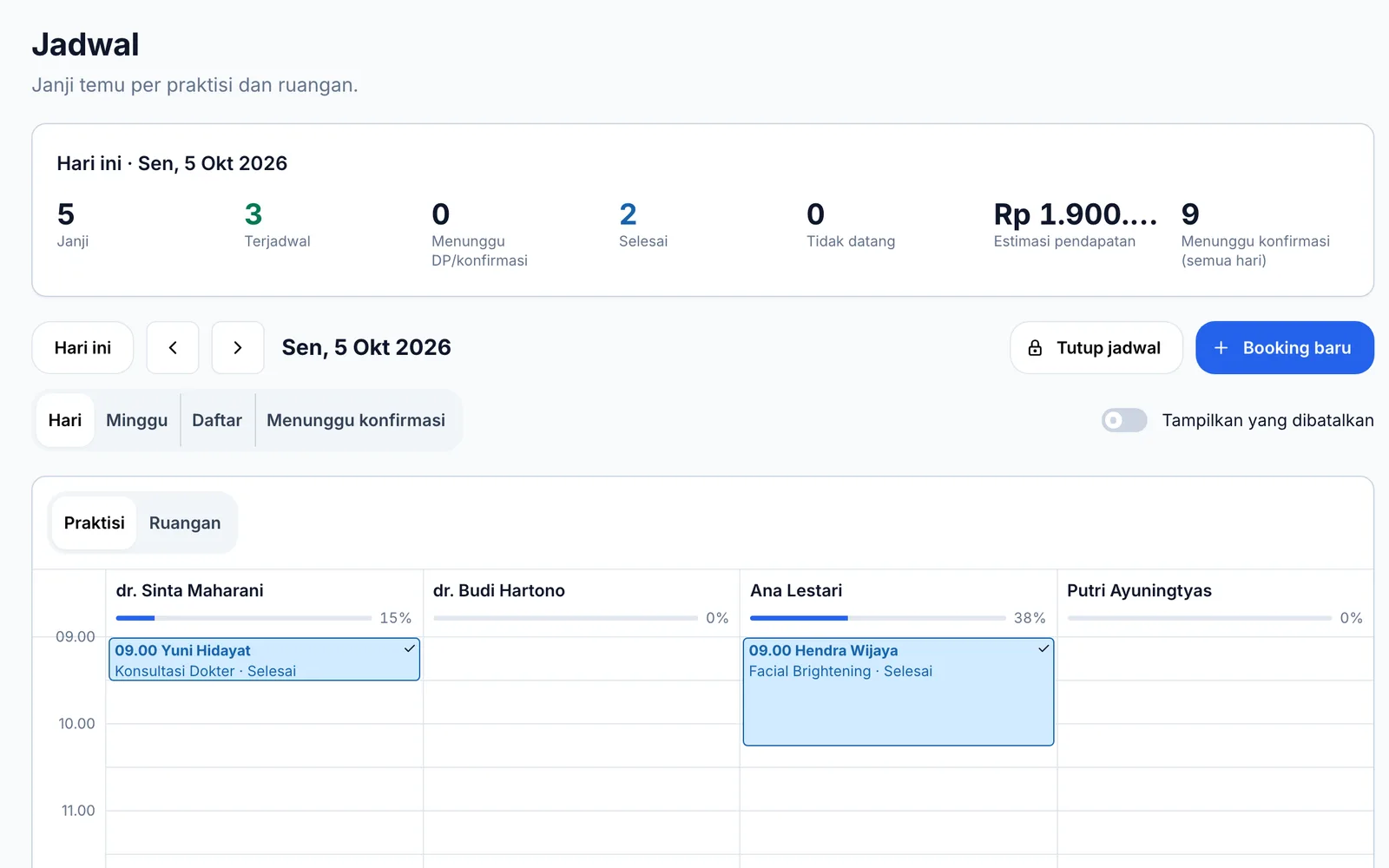The width and height of the screenshot is (1389, 868).
Task: Select Ruangan grouping tab
Action: [185, 523]
